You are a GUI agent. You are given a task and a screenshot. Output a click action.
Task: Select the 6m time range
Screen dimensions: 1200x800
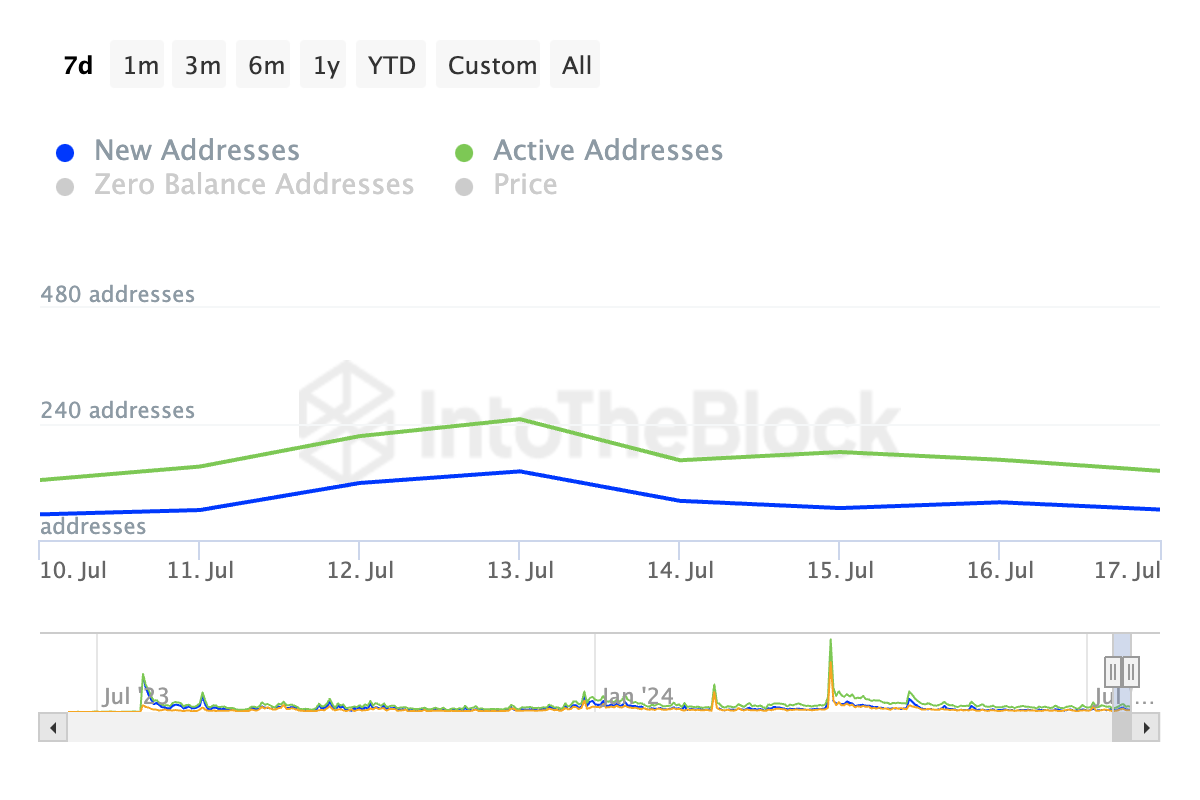click(266, 65)
